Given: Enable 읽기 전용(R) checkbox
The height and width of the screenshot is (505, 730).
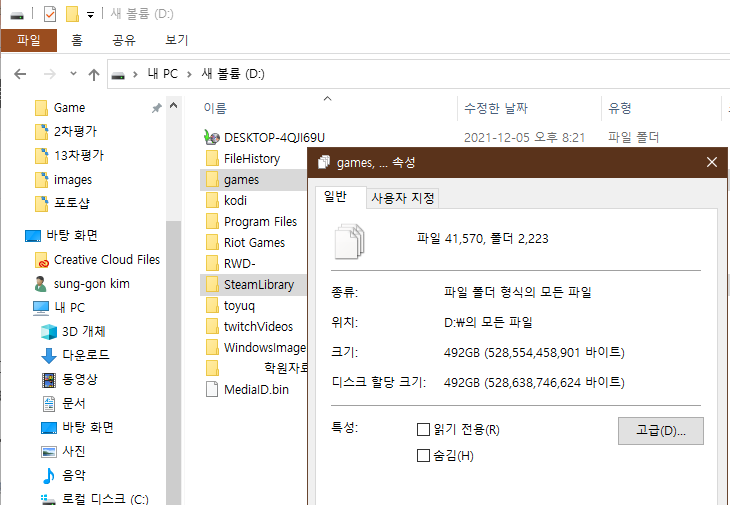Looking at the screenshot, I should [x=423, y=429].
